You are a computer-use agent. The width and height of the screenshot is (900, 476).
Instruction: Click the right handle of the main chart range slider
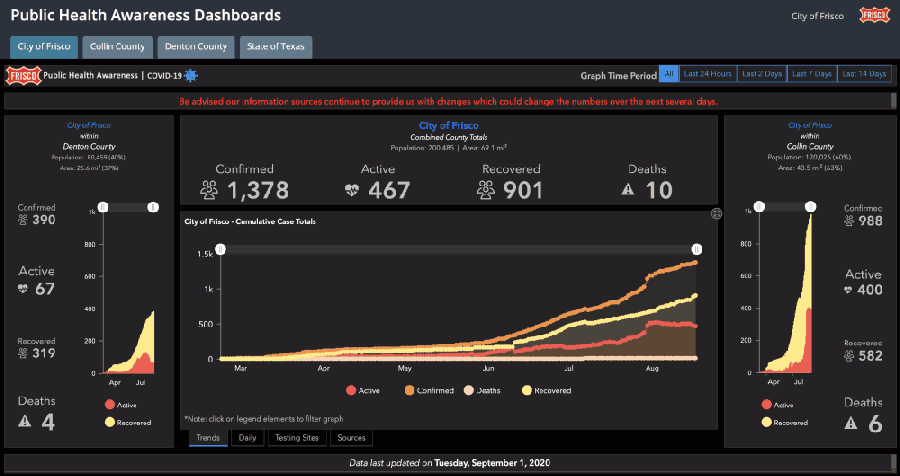tap(696, 249)
